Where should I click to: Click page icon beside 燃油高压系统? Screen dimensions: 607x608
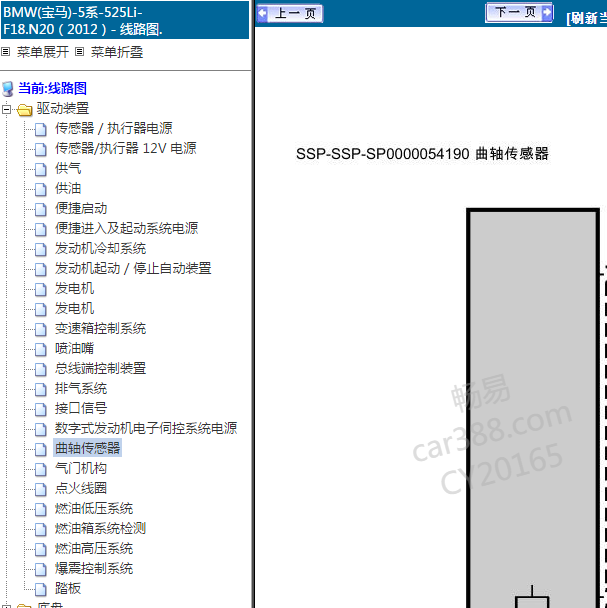pyautogui.click(x=40, y=549)
